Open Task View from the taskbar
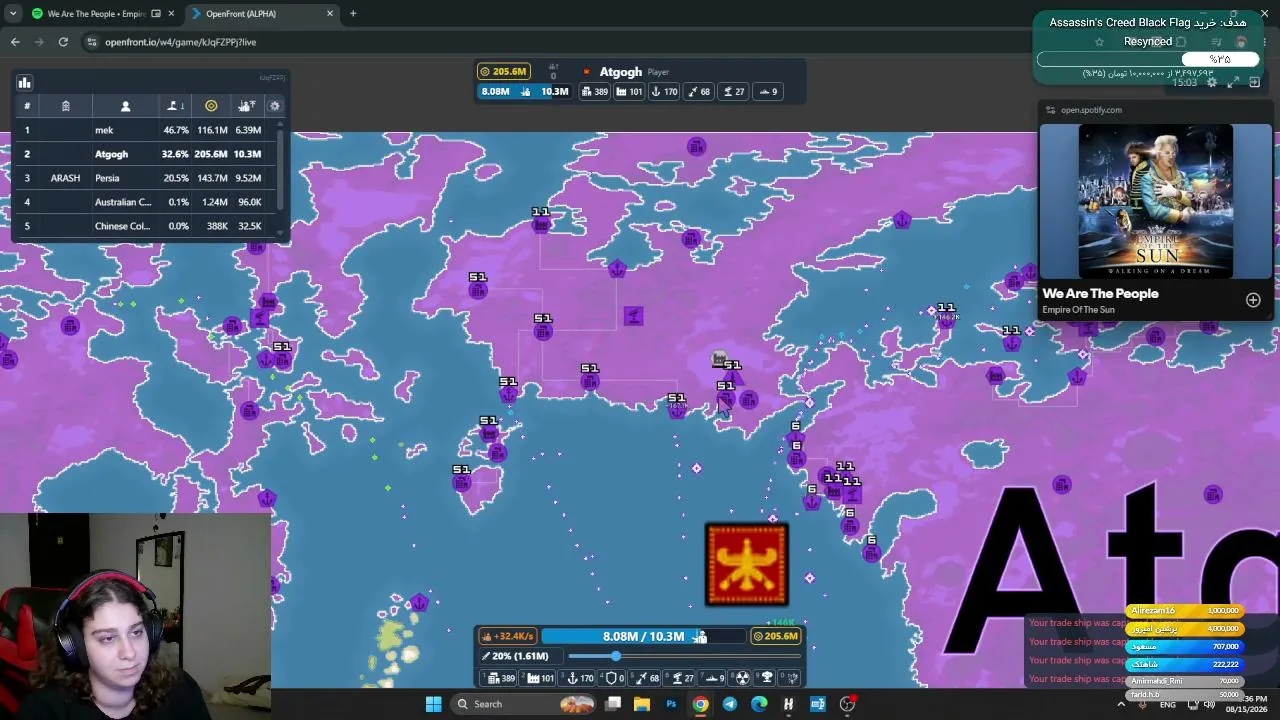Viewport: 1280px width, 720px height. [613, 704]
